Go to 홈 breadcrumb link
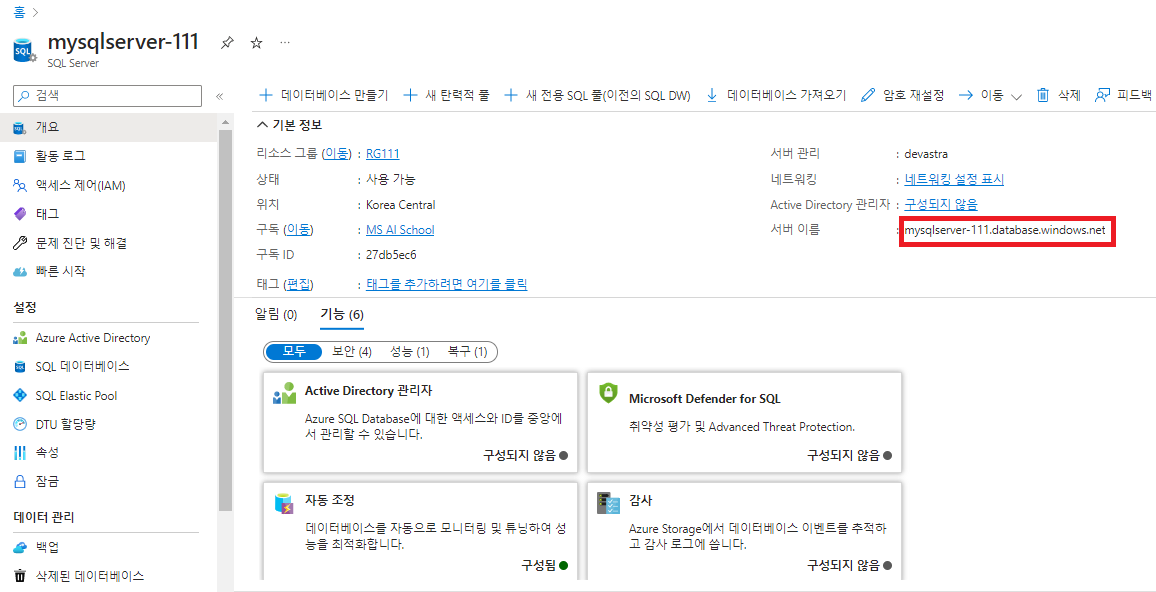 tap(20, 12)
